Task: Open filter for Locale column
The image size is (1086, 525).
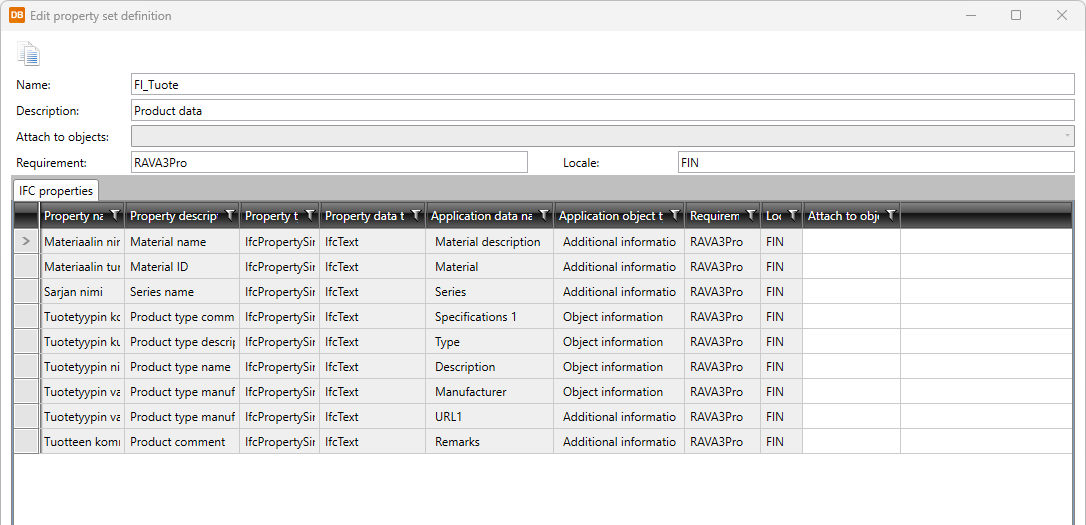Action: (x=793, y=215)
